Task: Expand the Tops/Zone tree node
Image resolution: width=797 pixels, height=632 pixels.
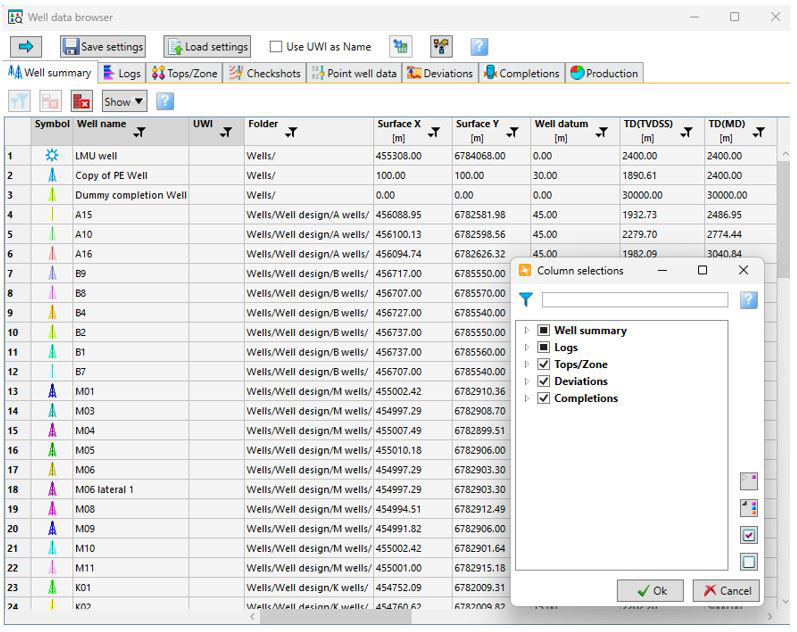Action: click(527, 364)
